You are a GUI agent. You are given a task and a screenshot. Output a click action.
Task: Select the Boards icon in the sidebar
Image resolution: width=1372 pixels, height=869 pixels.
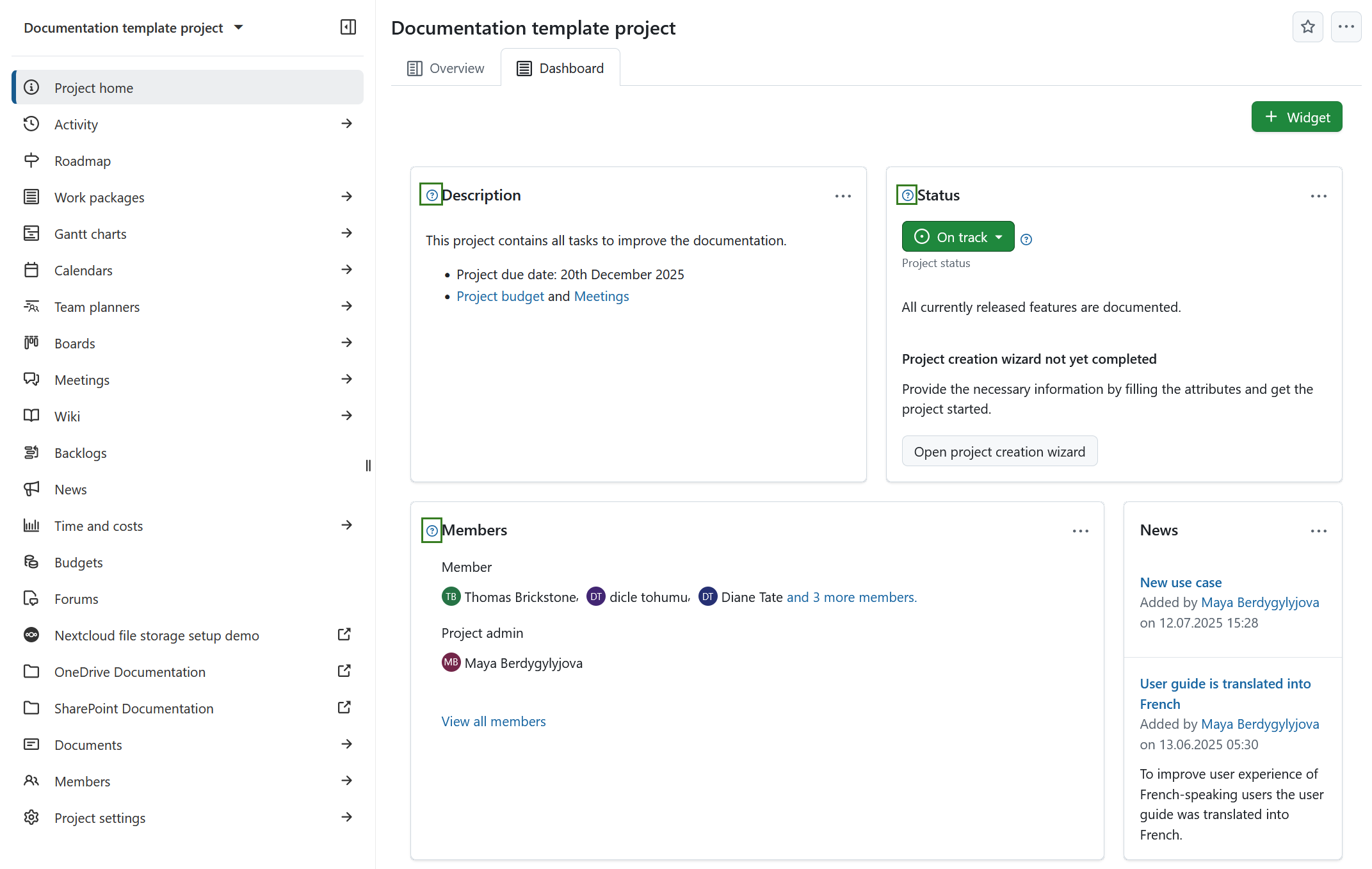coord(31,343)
